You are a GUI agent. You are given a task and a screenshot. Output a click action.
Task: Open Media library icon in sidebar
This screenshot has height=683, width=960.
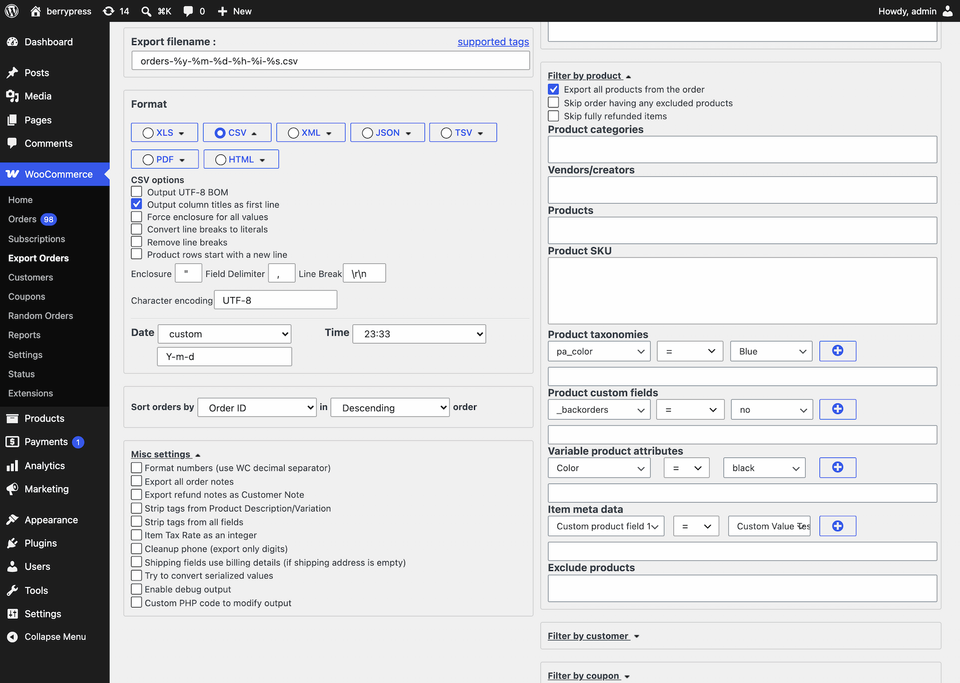coord(12,96)
